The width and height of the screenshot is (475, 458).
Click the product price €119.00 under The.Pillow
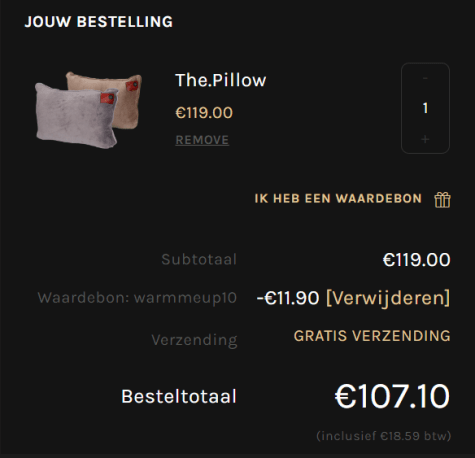pyautogui.click(x=204, y=113)
